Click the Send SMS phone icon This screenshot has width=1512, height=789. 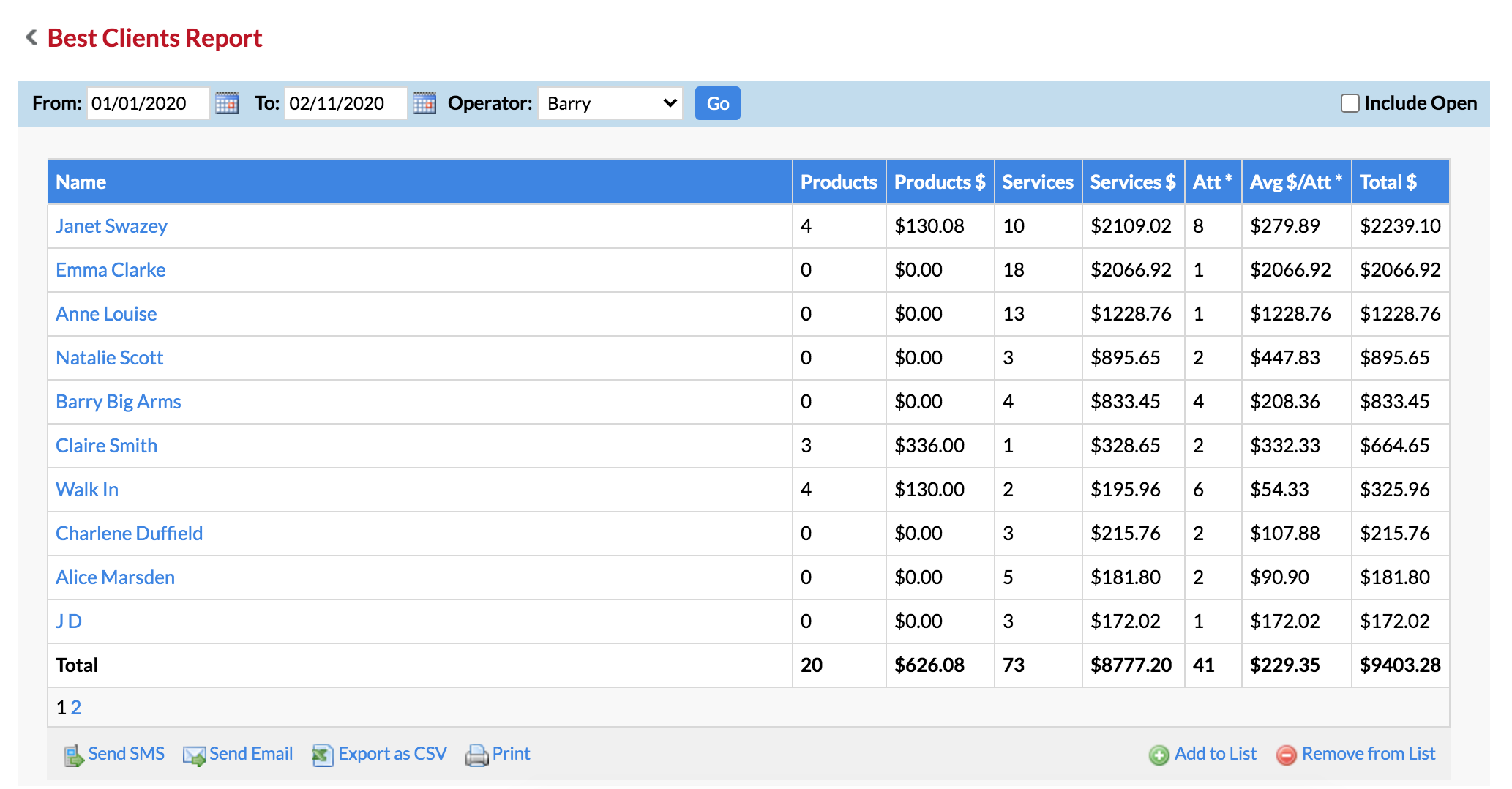tap(74, 755)
